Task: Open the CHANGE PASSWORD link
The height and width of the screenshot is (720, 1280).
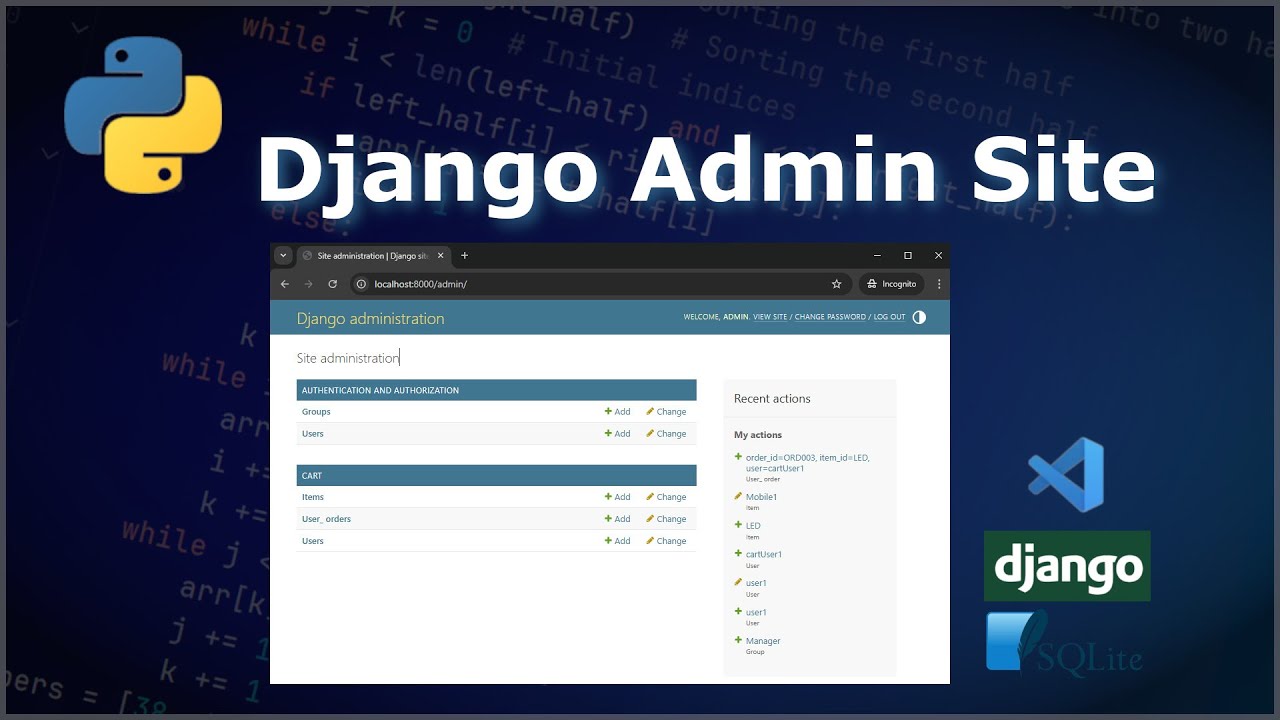Action: point(830,317)
